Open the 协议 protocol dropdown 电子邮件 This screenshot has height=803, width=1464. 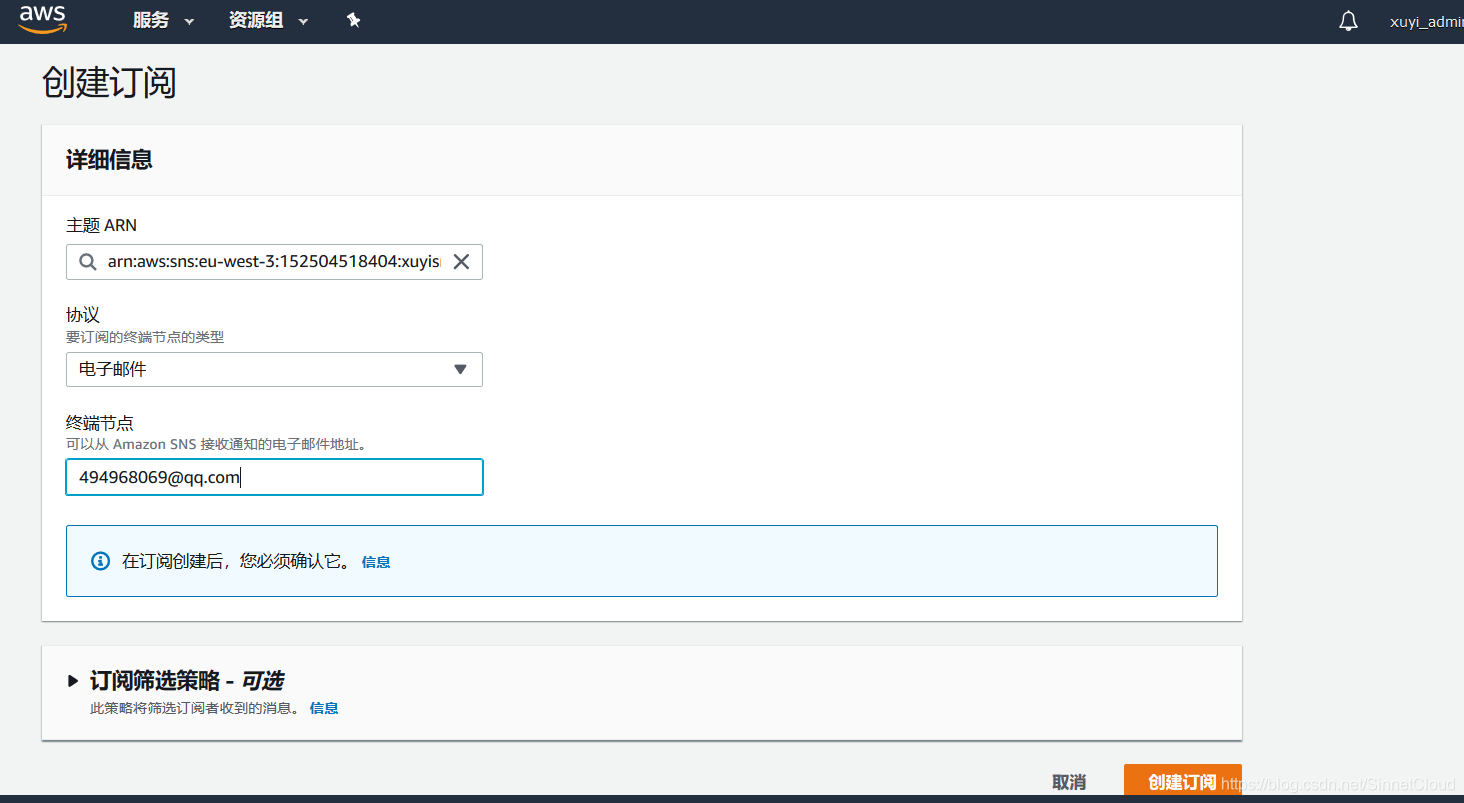click(x=274, y=369)
